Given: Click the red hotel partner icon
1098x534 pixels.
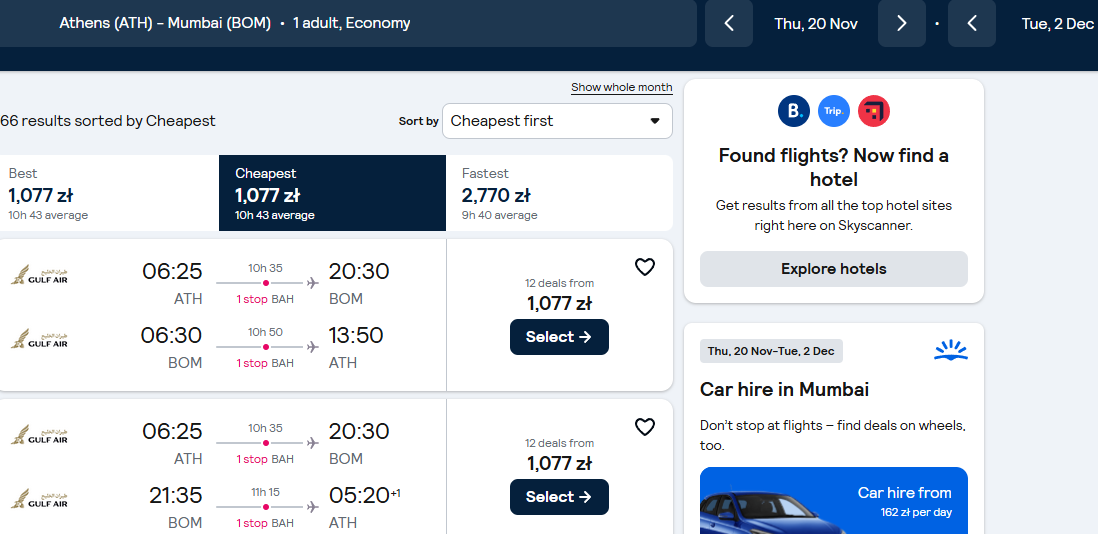Looking at the screenshot, I should [874, 111].
